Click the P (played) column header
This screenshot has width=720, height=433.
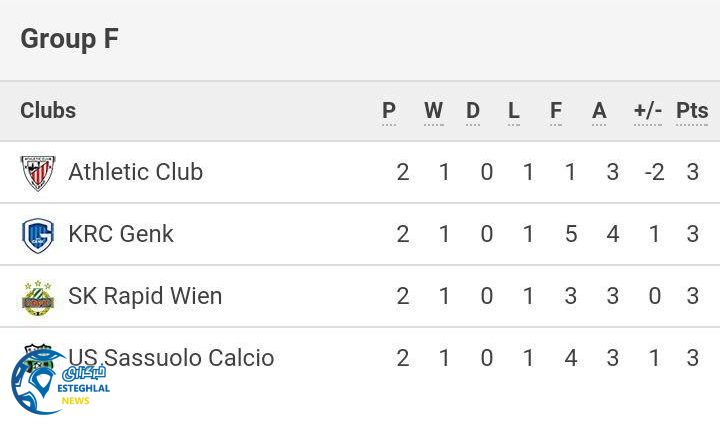(x=389, y=111)
